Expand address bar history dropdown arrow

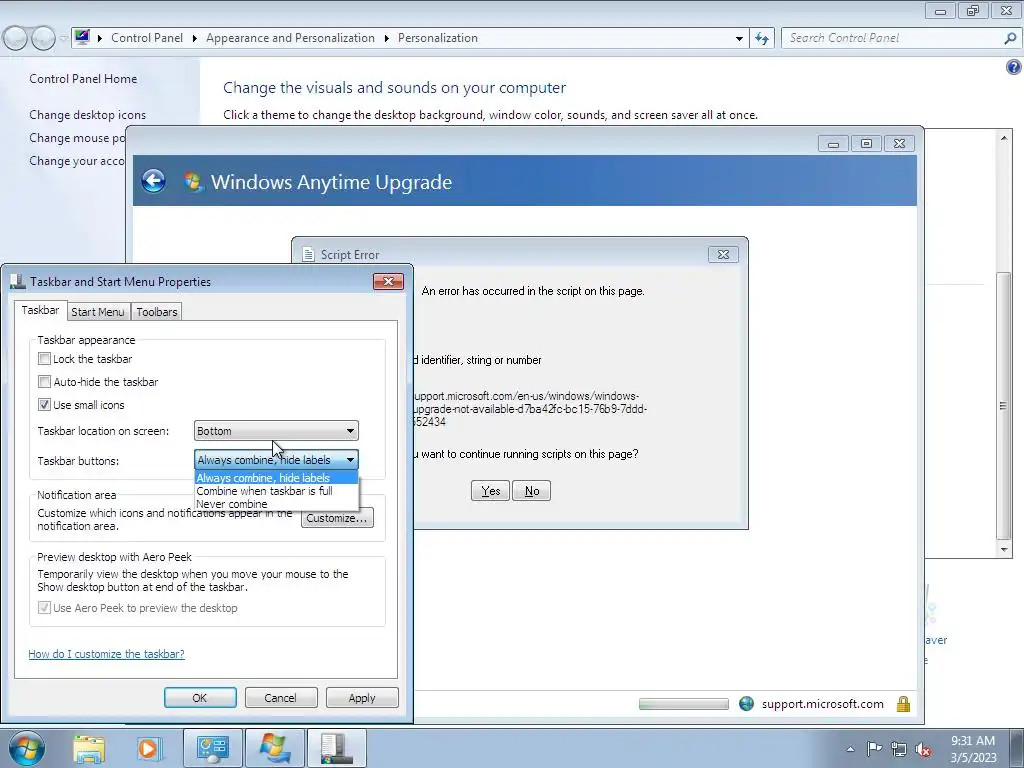pyautogui.click(x=739, y=38)
